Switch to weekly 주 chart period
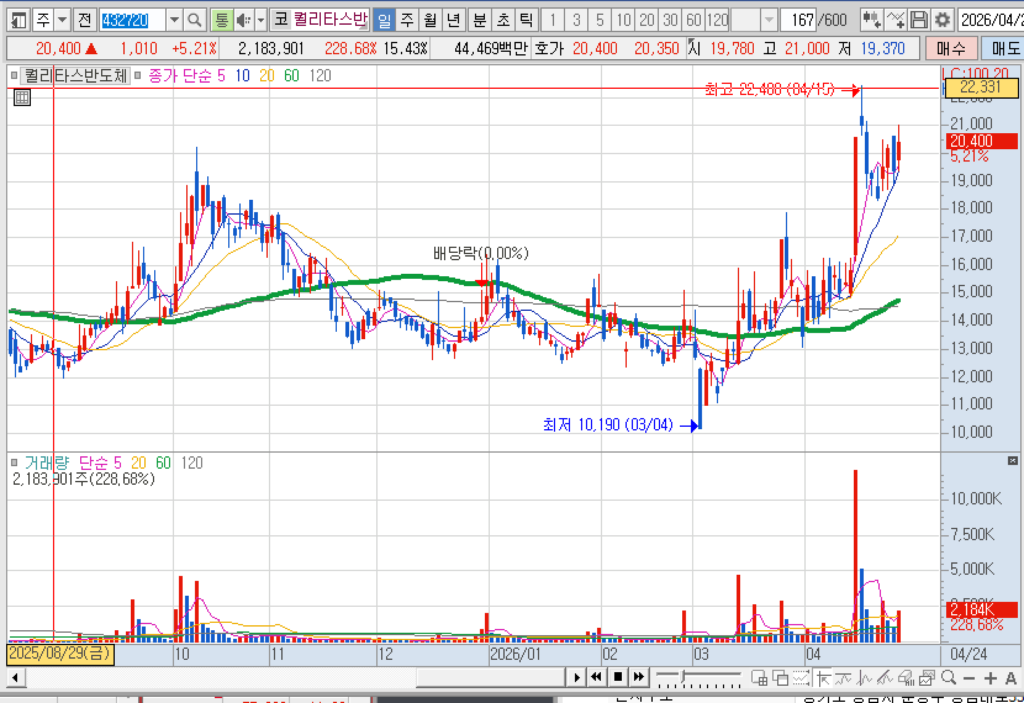1024x703 pixels. 407,20
